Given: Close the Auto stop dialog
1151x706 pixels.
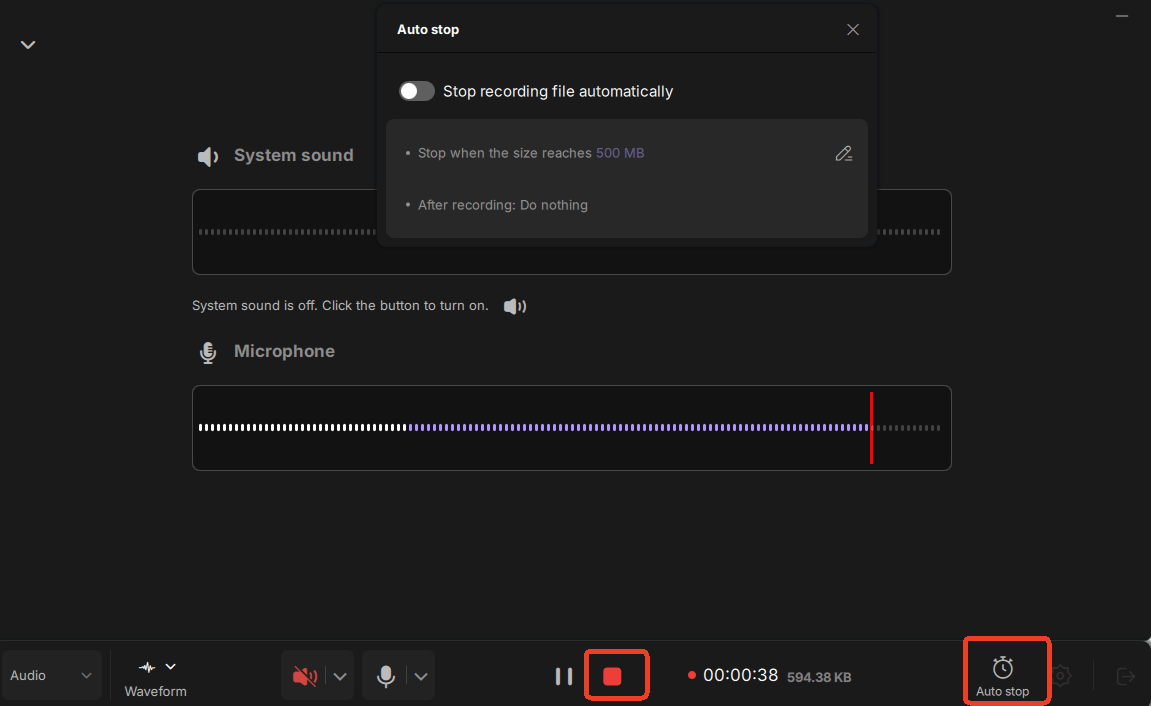Looking at the screenshot, I should tap(852, 29).
